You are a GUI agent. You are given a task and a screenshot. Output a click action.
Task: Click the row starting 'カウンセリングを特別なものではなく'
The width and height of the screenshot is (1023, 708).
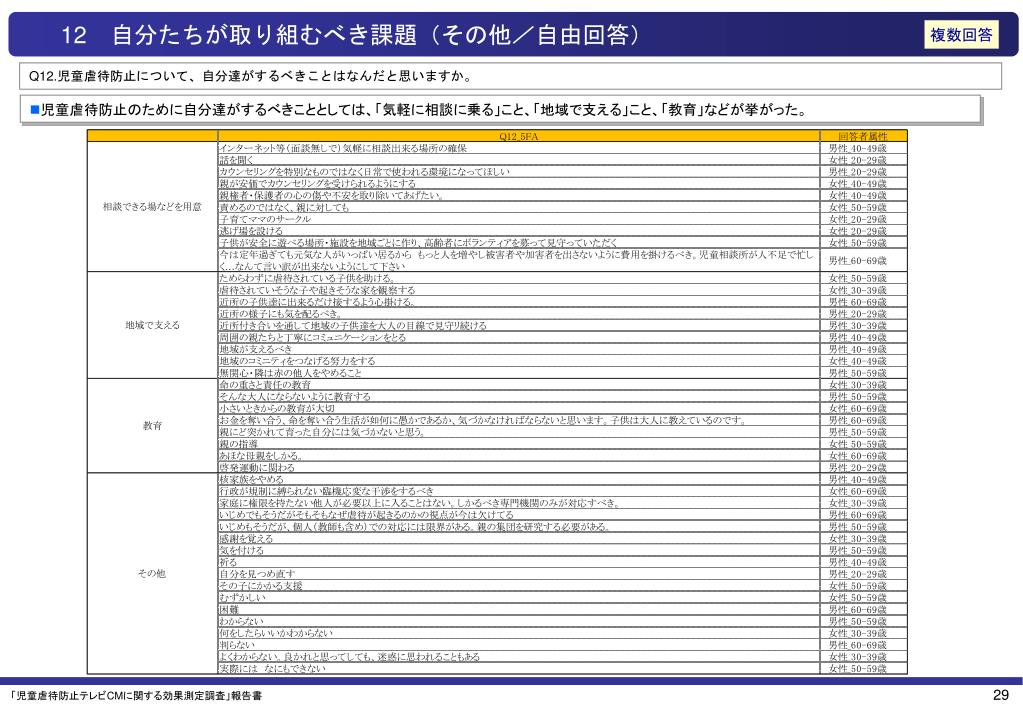tap(519, 172)
